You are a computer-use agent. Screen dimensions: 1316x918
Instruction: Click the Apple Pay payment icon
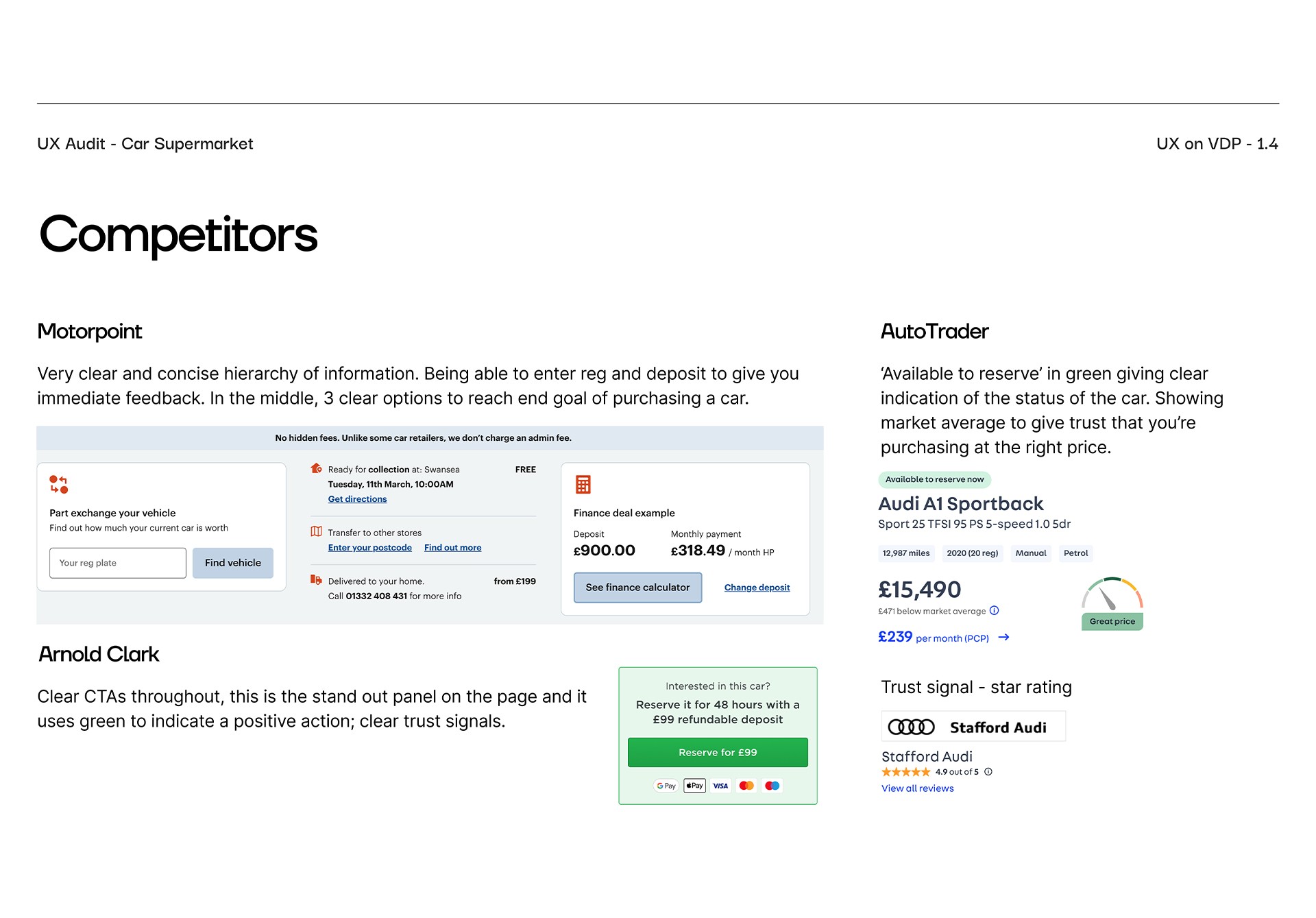click(x=694, y=786)
